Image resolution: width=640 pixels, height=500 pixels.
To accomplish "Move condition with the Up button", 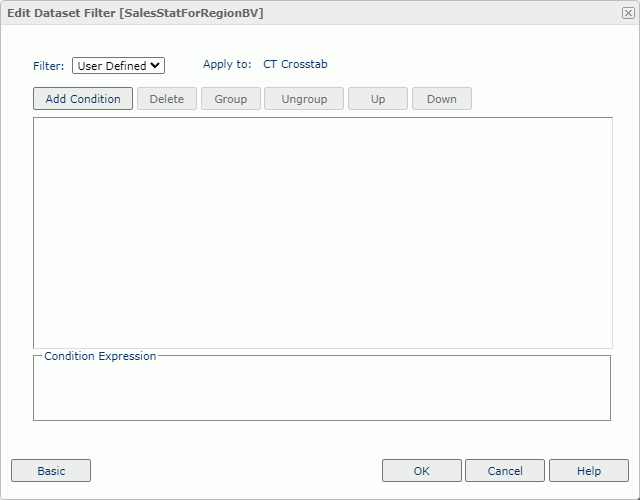I will [378, 99].
